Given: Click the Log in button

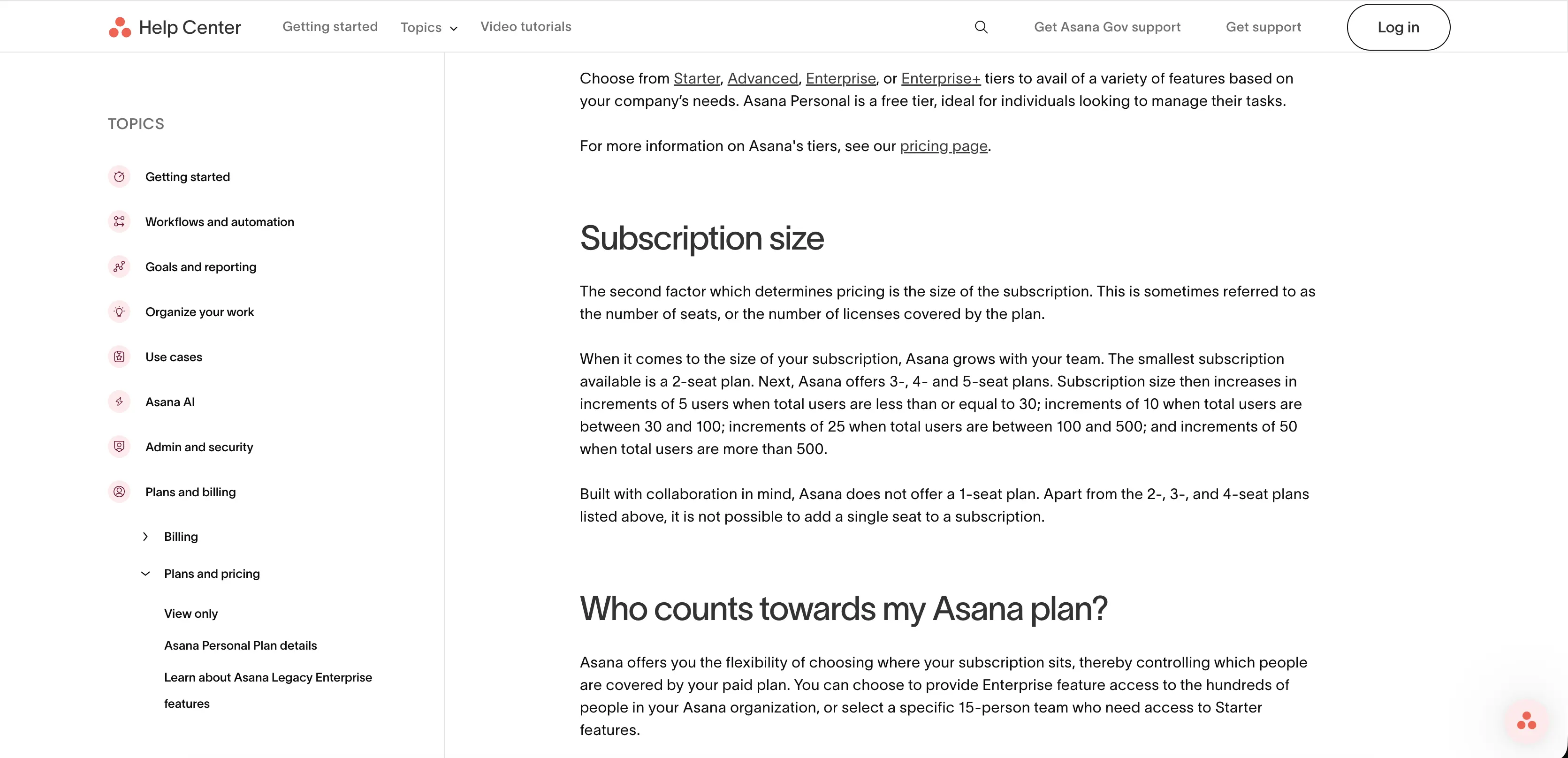Looking at the screenshot, I should coord(1398,27).
